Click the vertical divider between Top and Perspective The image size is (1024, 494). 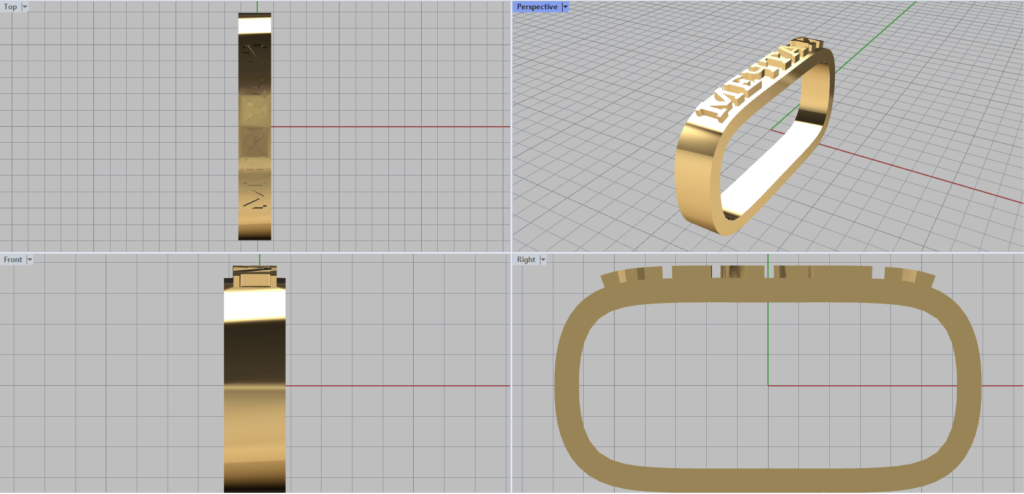511,125
